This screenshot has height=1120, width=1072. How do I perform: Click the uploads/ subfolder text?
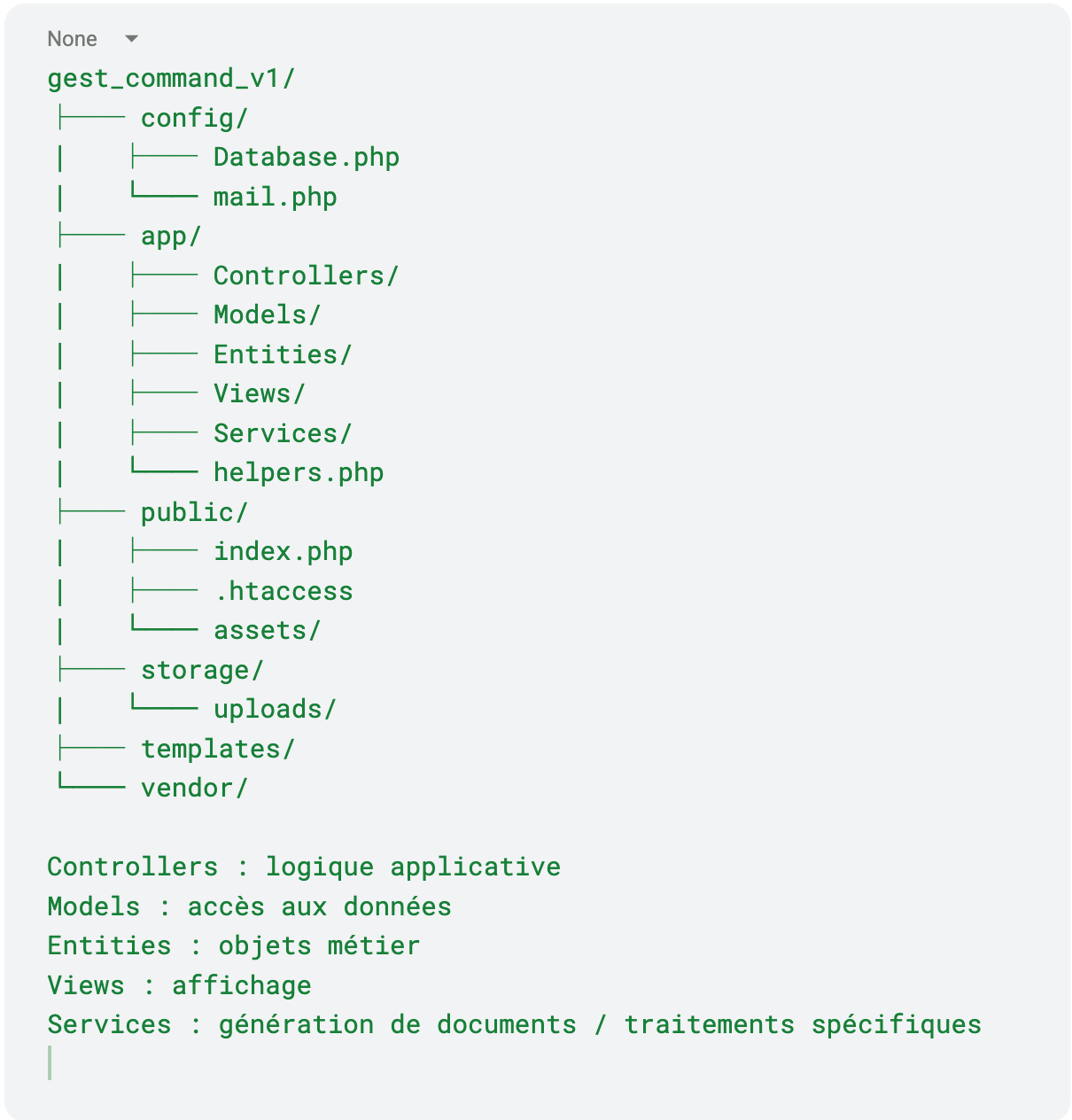click(275, 709)
